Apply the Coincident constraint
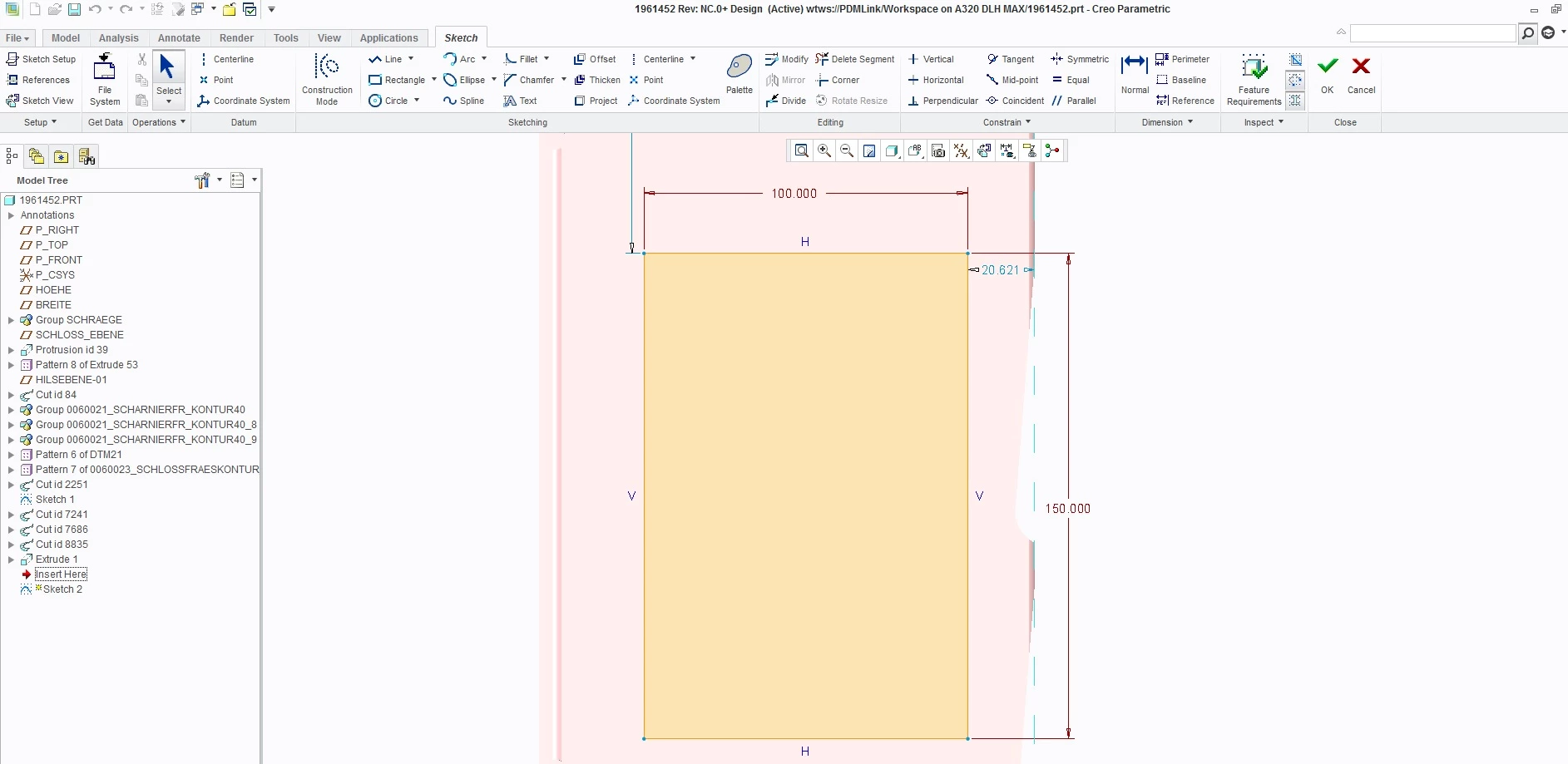 pos(1015,101)
